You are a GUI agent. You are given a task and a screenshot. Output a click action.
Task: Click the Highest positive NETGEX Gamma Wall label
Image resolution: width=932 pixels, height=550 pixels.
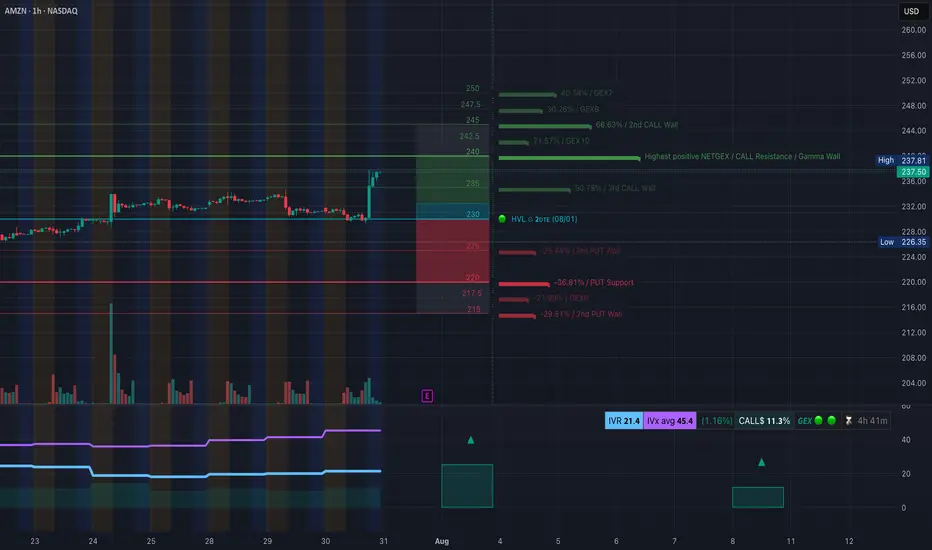(x=742, y=156)
